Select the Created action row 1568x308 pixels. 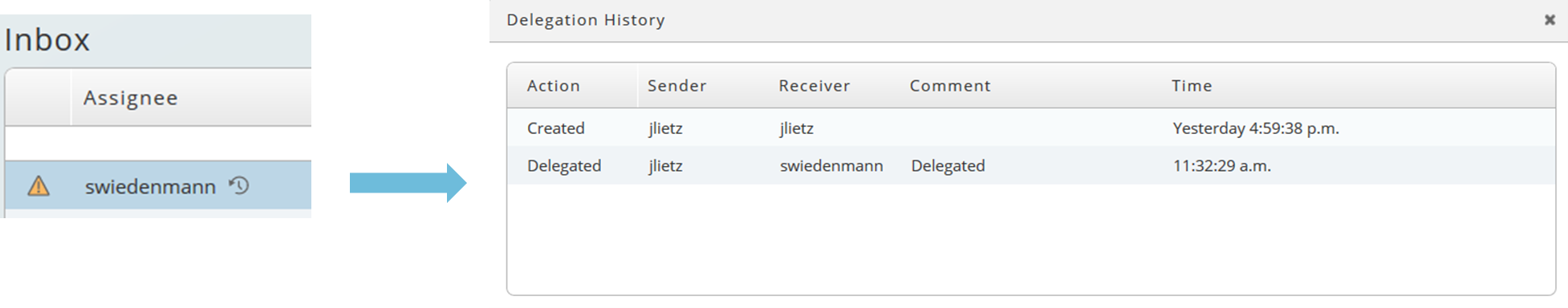(x=1031, y=128)
